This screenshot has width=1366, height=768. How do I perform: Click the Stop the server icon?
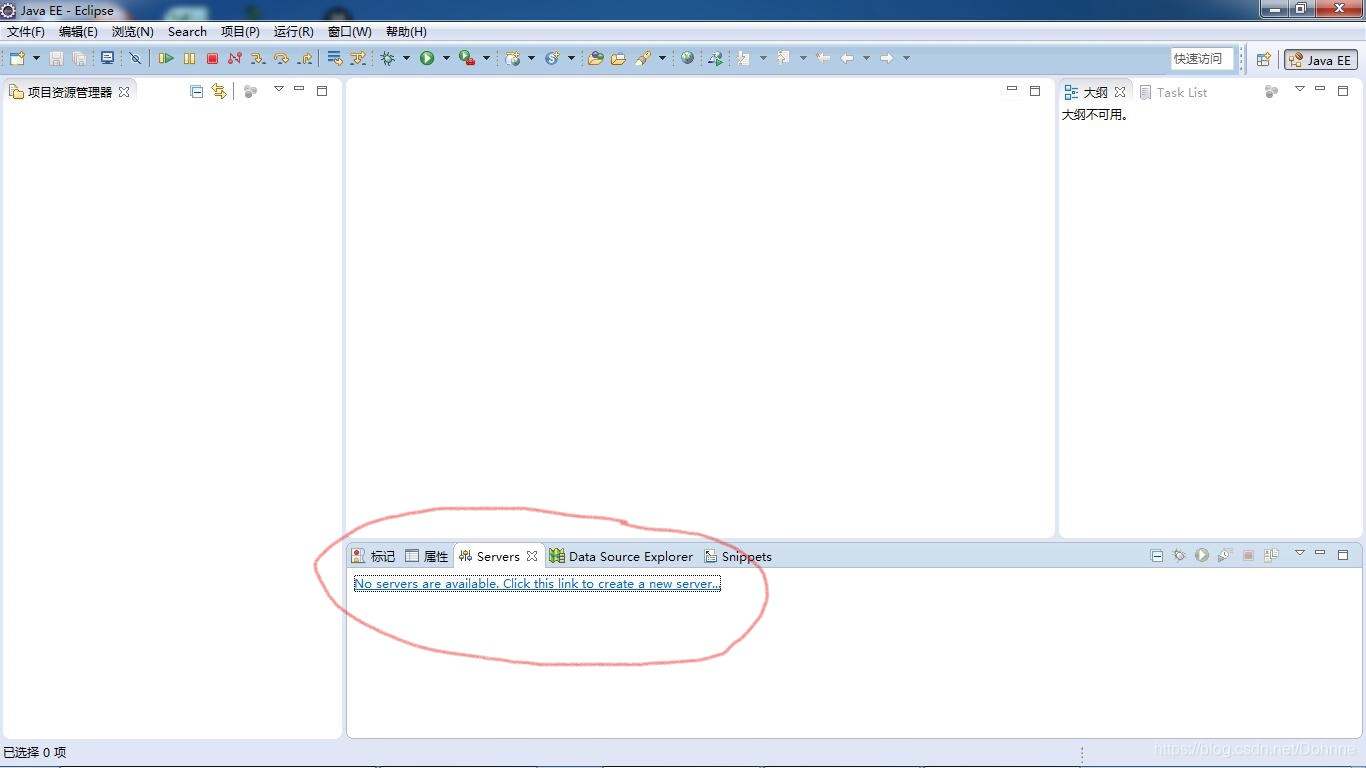[1248, 555]
